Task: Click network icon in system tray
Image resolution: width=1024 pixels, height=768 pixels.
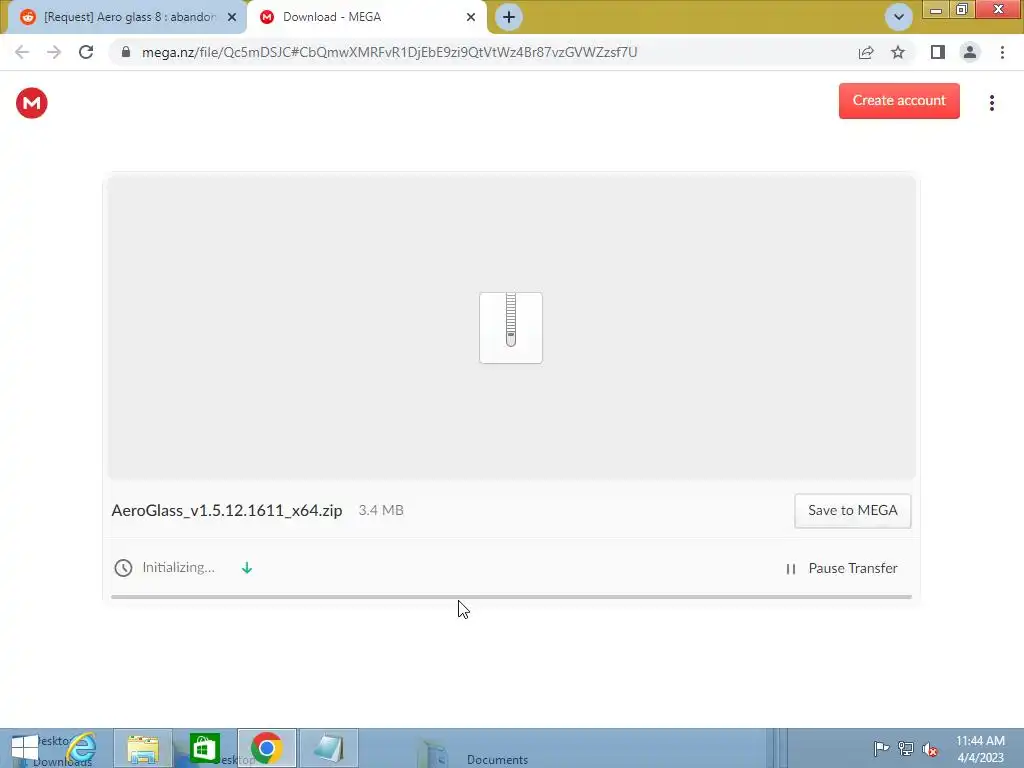Action: coord(905,748)
